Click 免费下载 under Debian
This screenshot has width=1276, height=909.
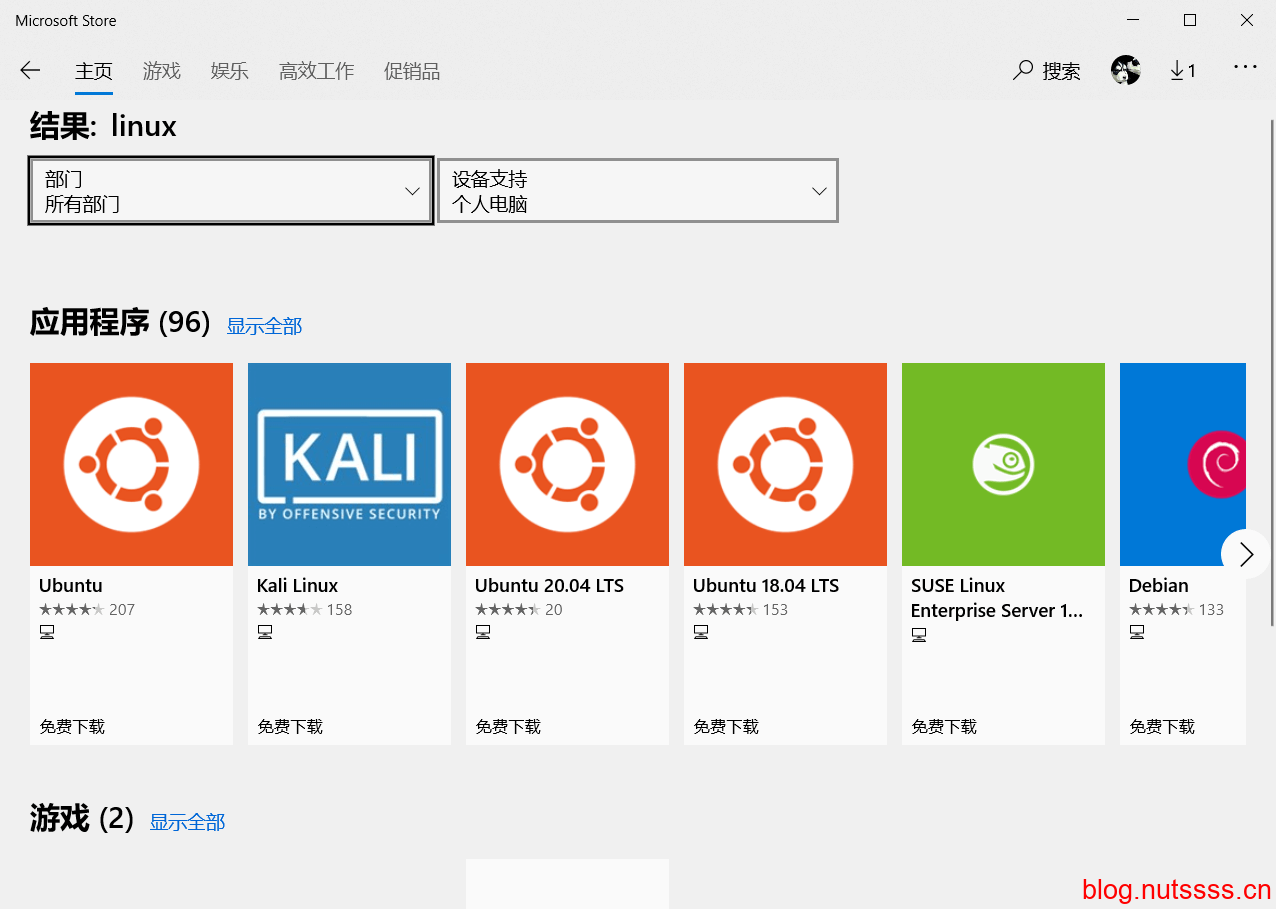(x=1162, y=727)
